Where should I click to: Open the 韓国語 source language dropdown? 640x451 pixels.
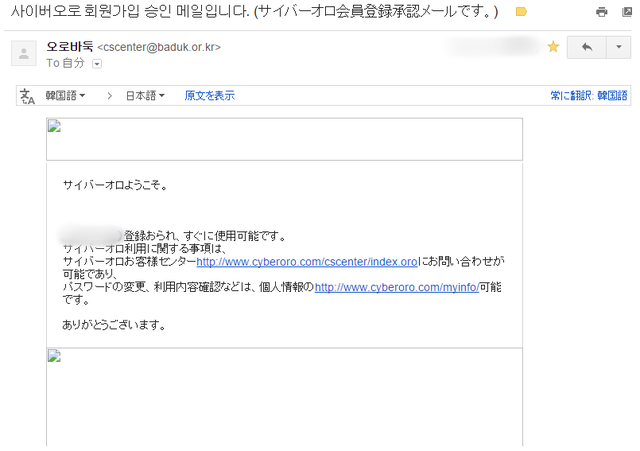[x=65, y=96]
